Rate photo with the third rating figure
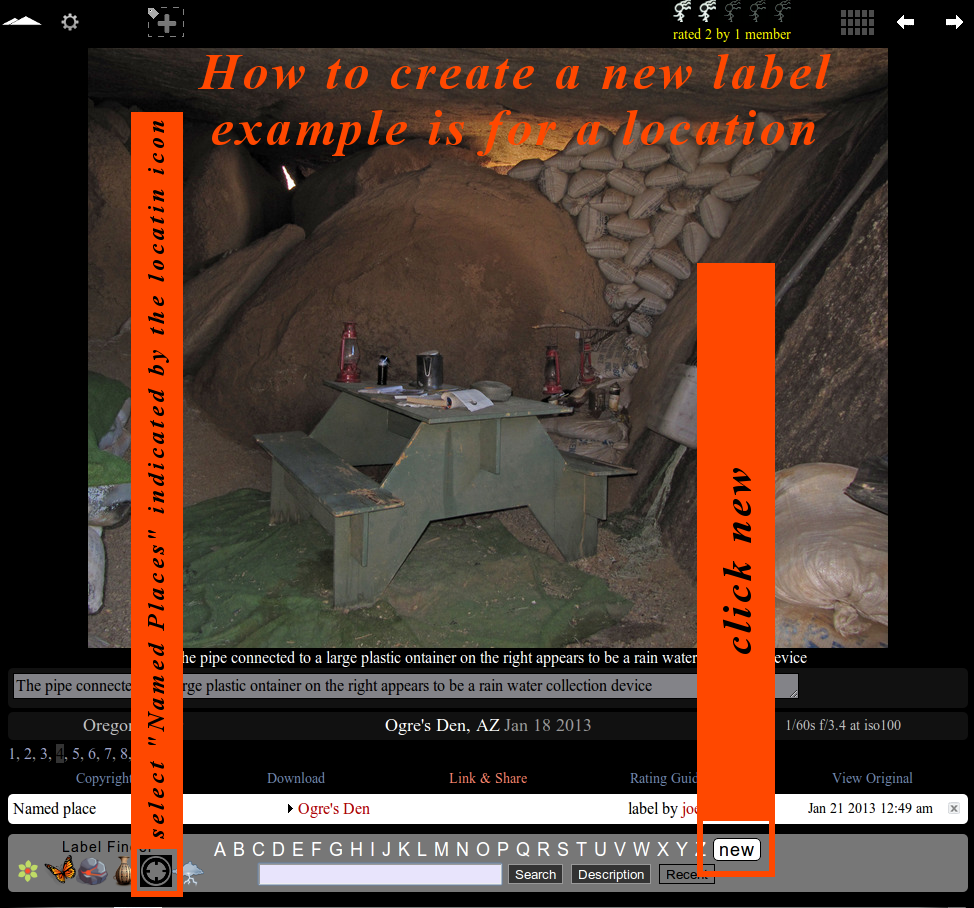This screenshot has height=908, width=974. pyautogui.click(x=733, y=12)
